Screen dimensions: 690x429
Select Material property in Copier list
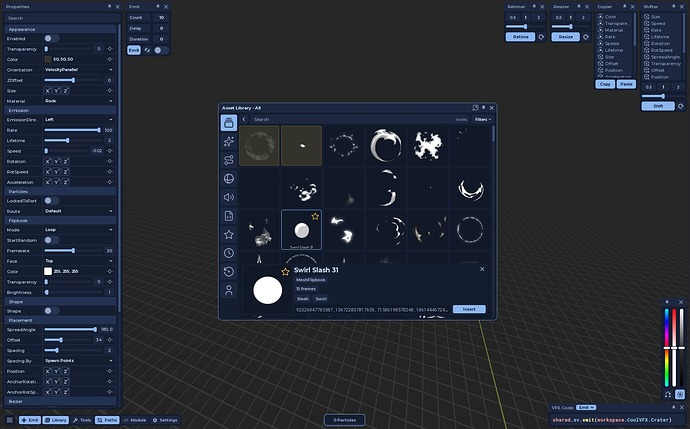pyautogui.click(x=614, y=30)
